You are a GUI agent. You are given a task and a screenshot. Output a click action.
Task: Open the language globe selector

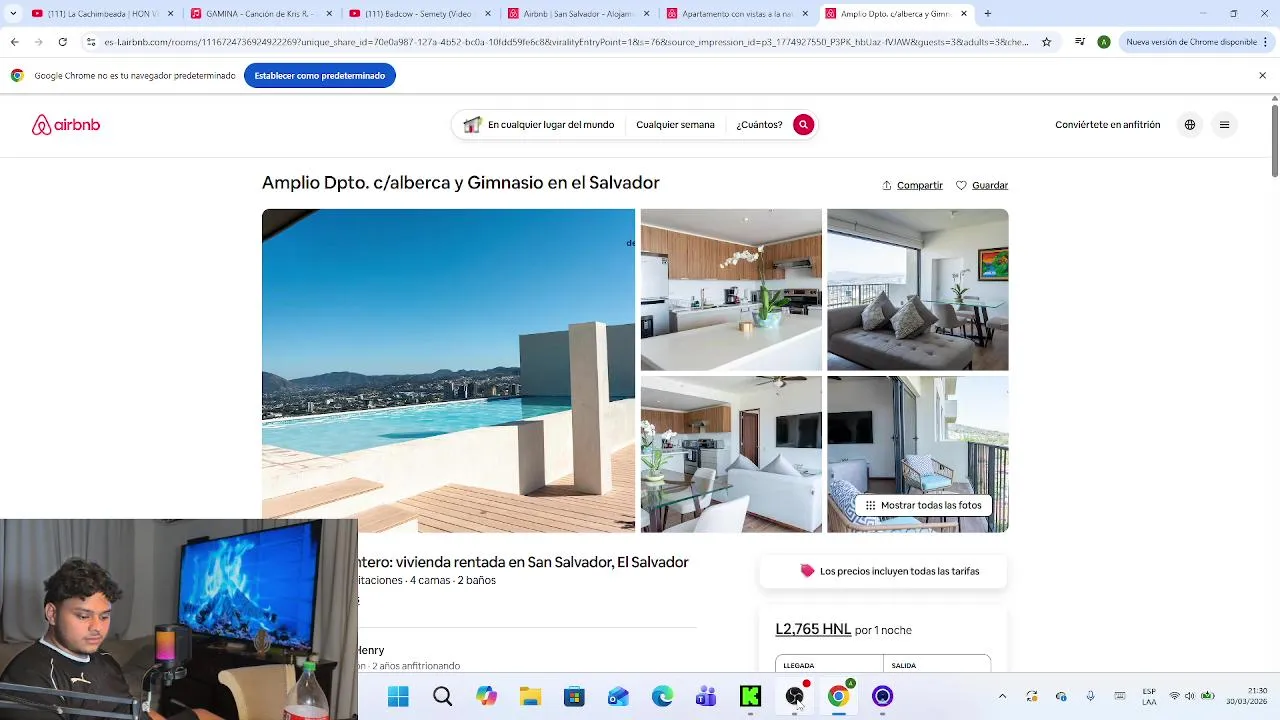[1190, 125]
